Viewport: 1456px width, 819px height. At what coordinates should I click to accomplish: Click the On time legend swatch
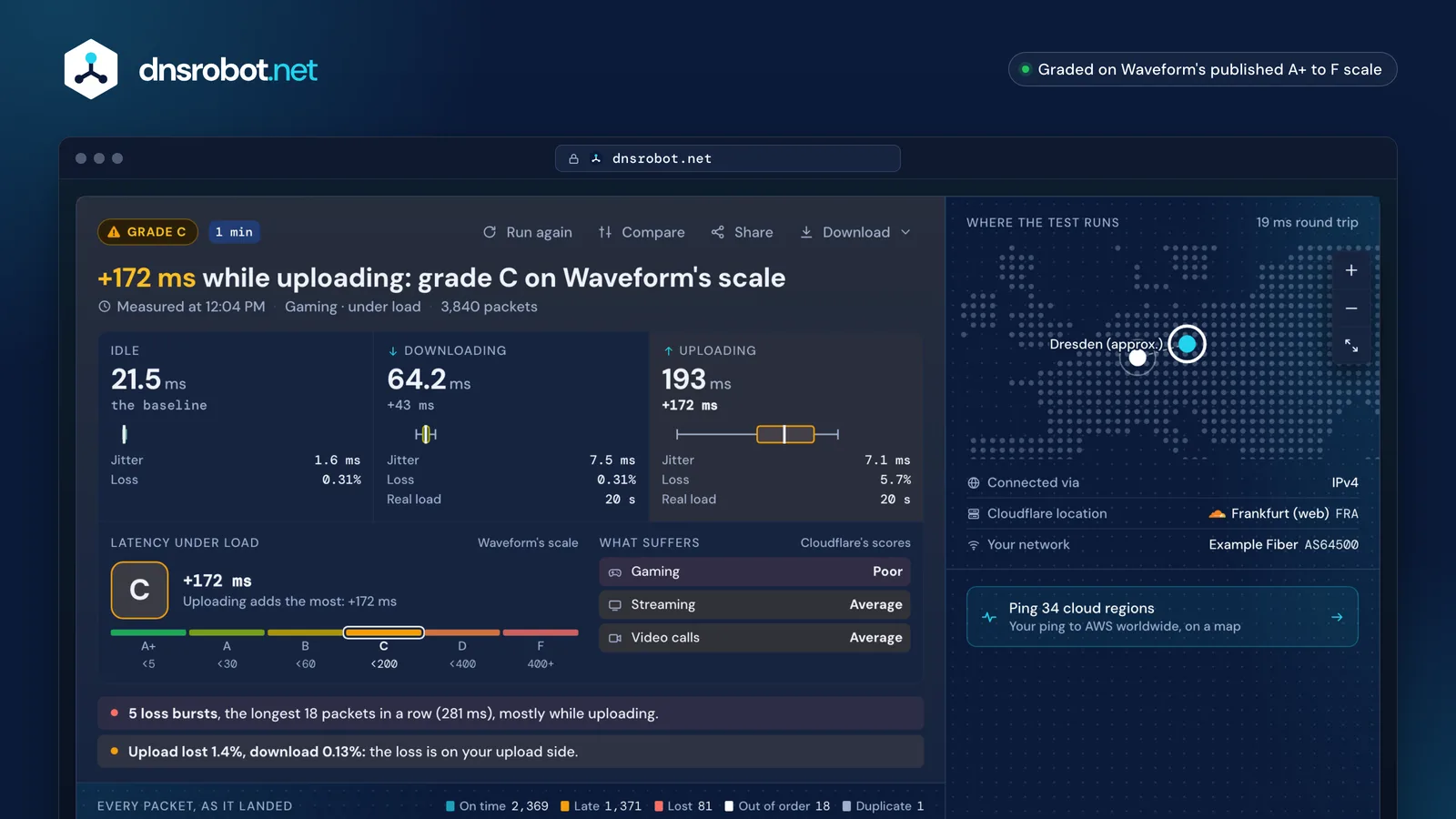(450, 806)
